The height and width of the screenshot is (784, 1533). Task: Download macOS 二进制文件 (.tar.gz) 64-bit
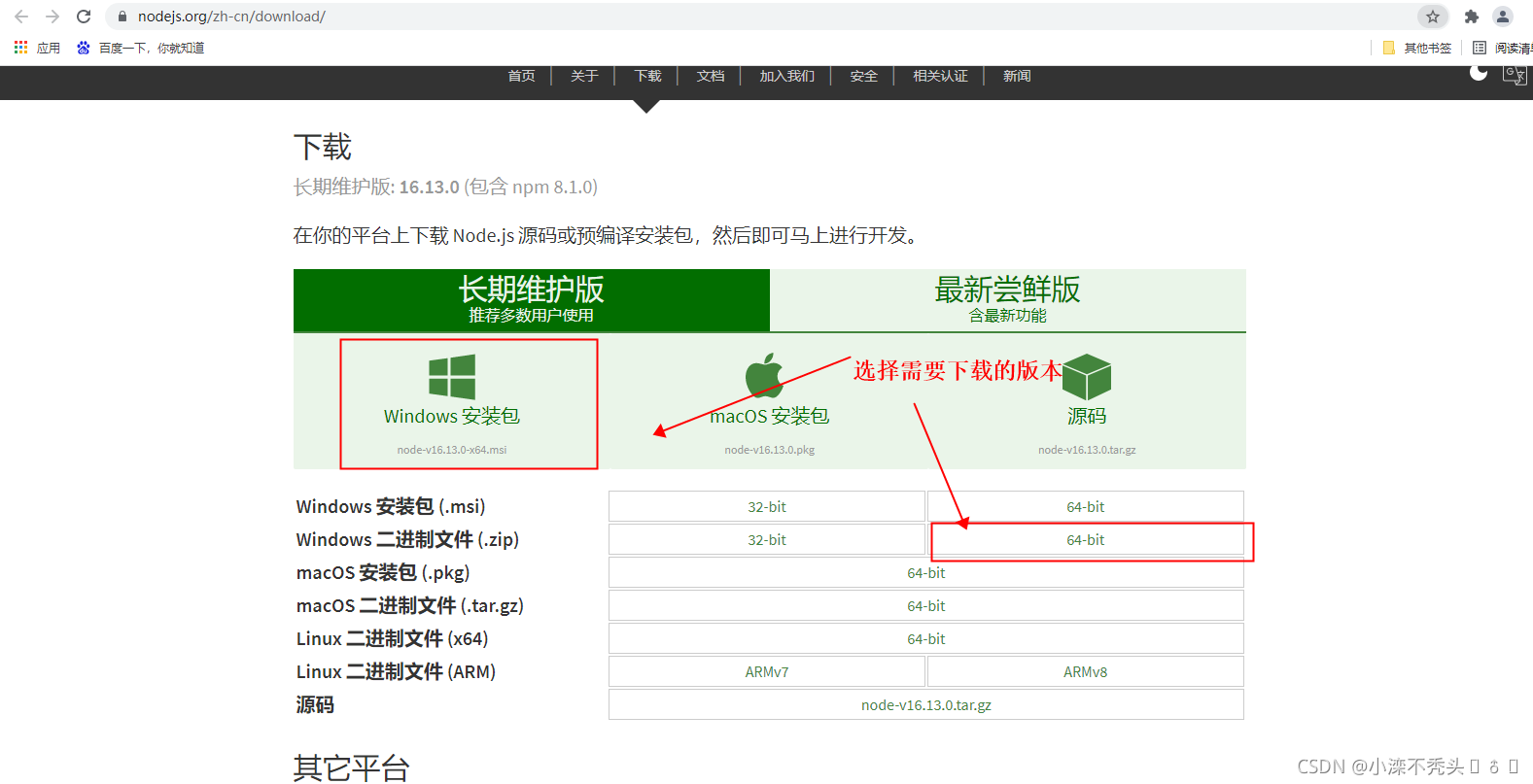click(x=926, y=606)
